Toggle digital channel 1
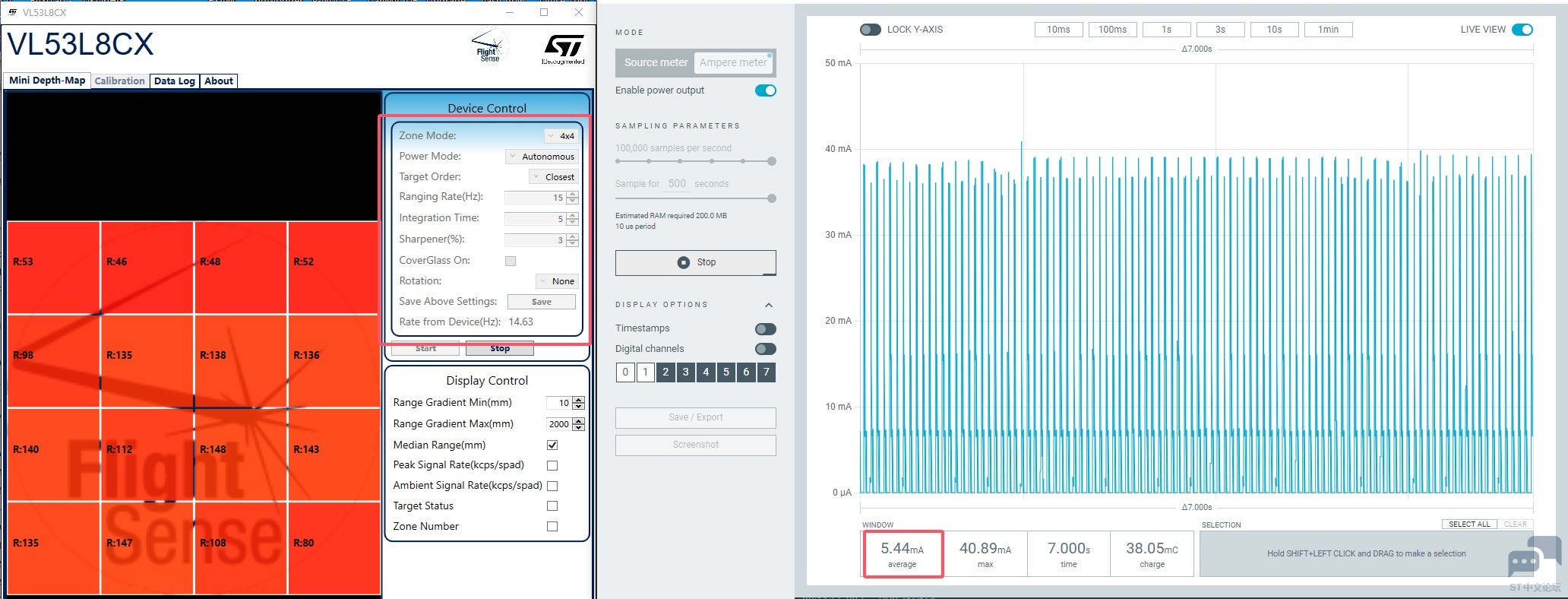 (x=646, y=372)
